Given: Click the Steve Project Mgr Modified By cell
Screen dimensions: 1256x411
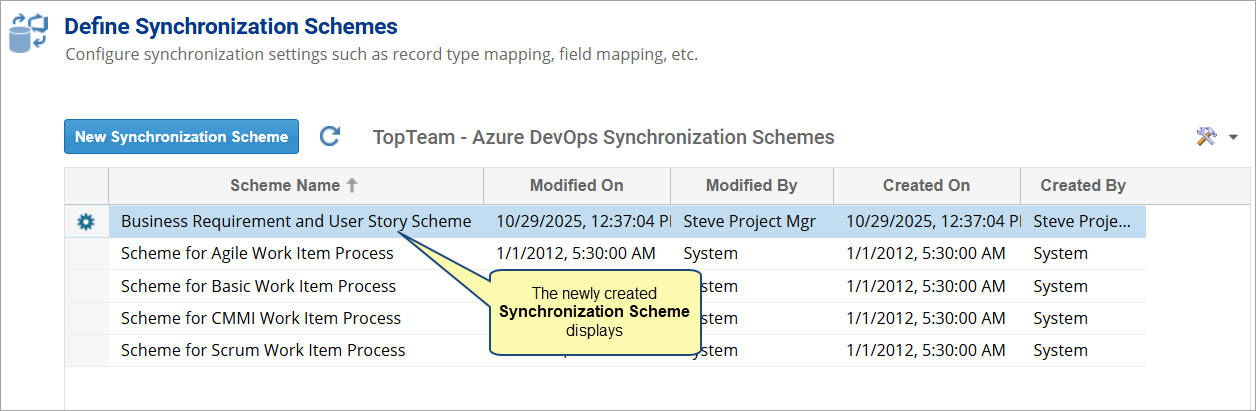Looking at the screenshot, I should tap(750, 222).
